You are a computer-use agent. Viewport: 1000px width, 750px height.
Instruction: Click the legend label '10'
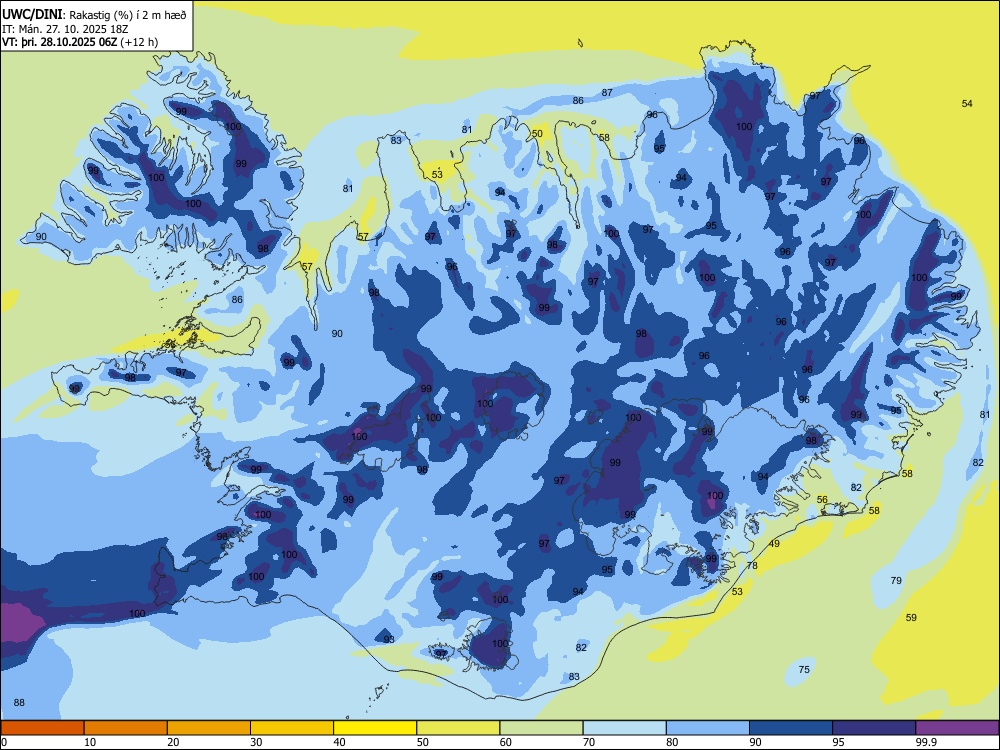point(90,742)
